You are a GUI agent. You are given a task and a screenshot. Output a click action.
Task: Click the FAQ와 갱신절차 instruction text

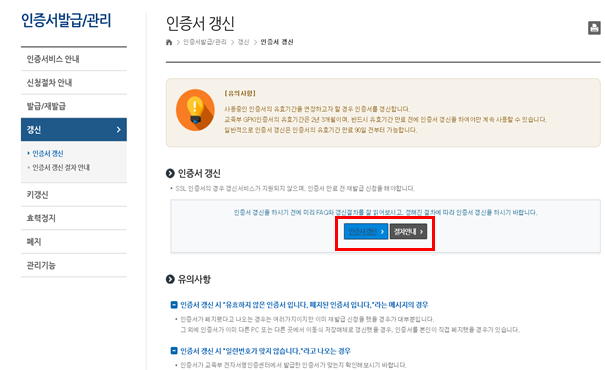point(385,212)
